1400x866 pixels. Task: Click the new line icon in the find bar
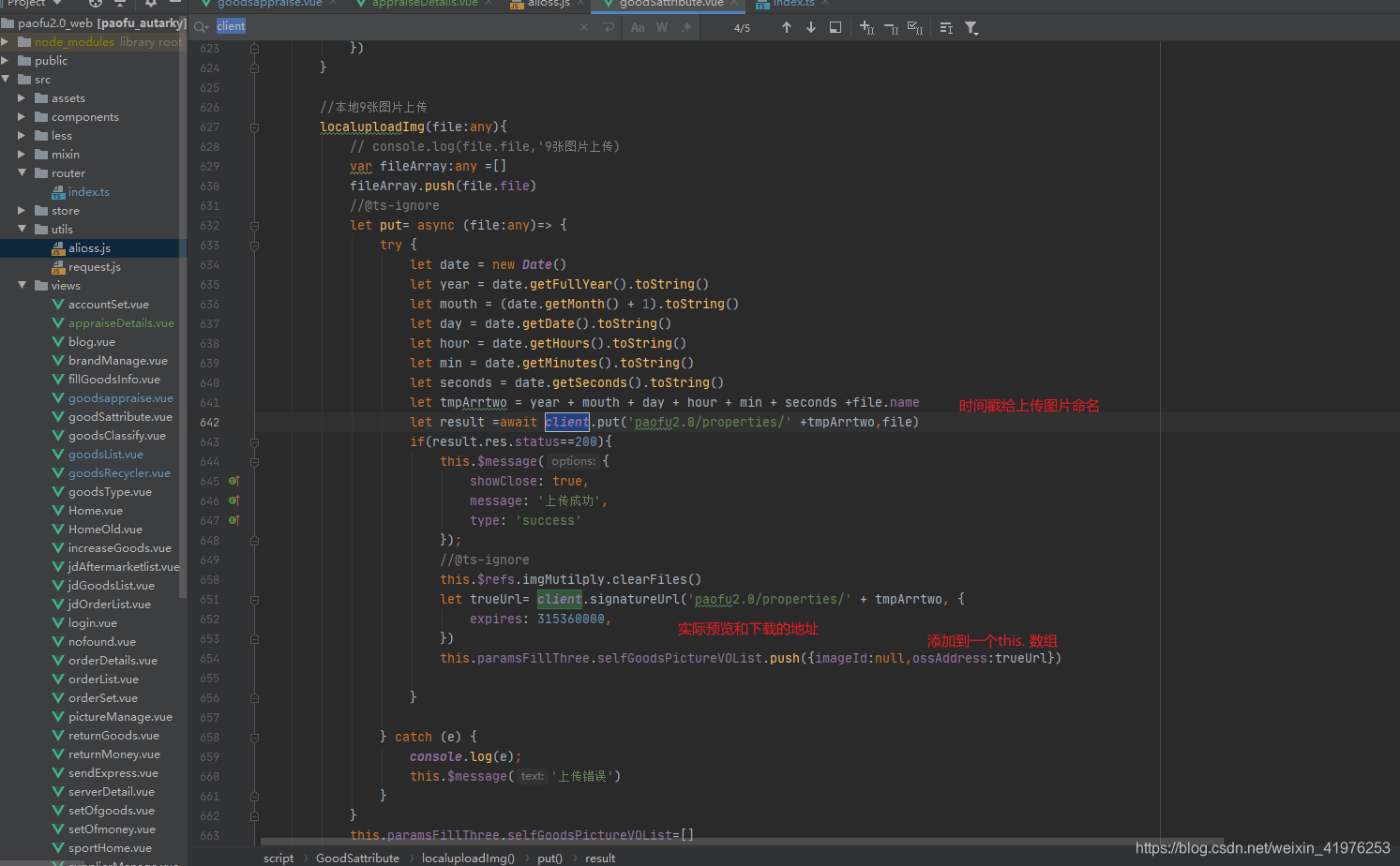[609, 27]
